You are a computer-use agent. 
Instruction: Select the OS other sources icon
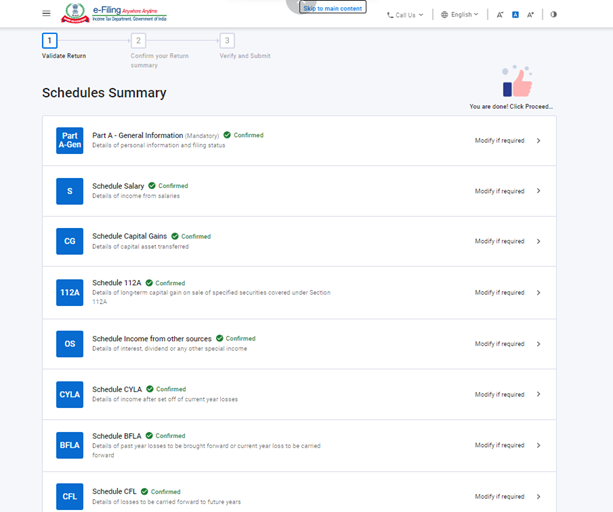pos(70,343)
